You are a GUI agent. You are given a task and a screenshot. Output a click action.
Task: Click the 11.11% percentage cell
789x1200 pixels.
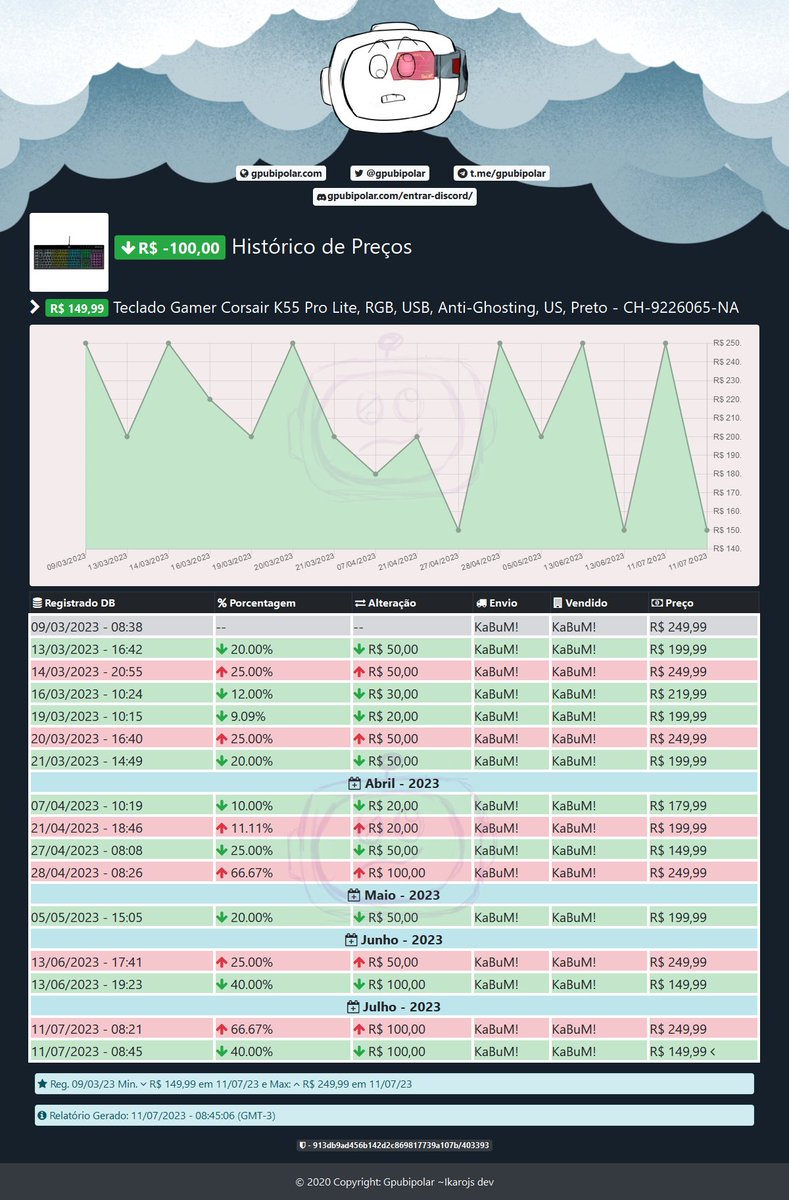[x=281, y=828]
